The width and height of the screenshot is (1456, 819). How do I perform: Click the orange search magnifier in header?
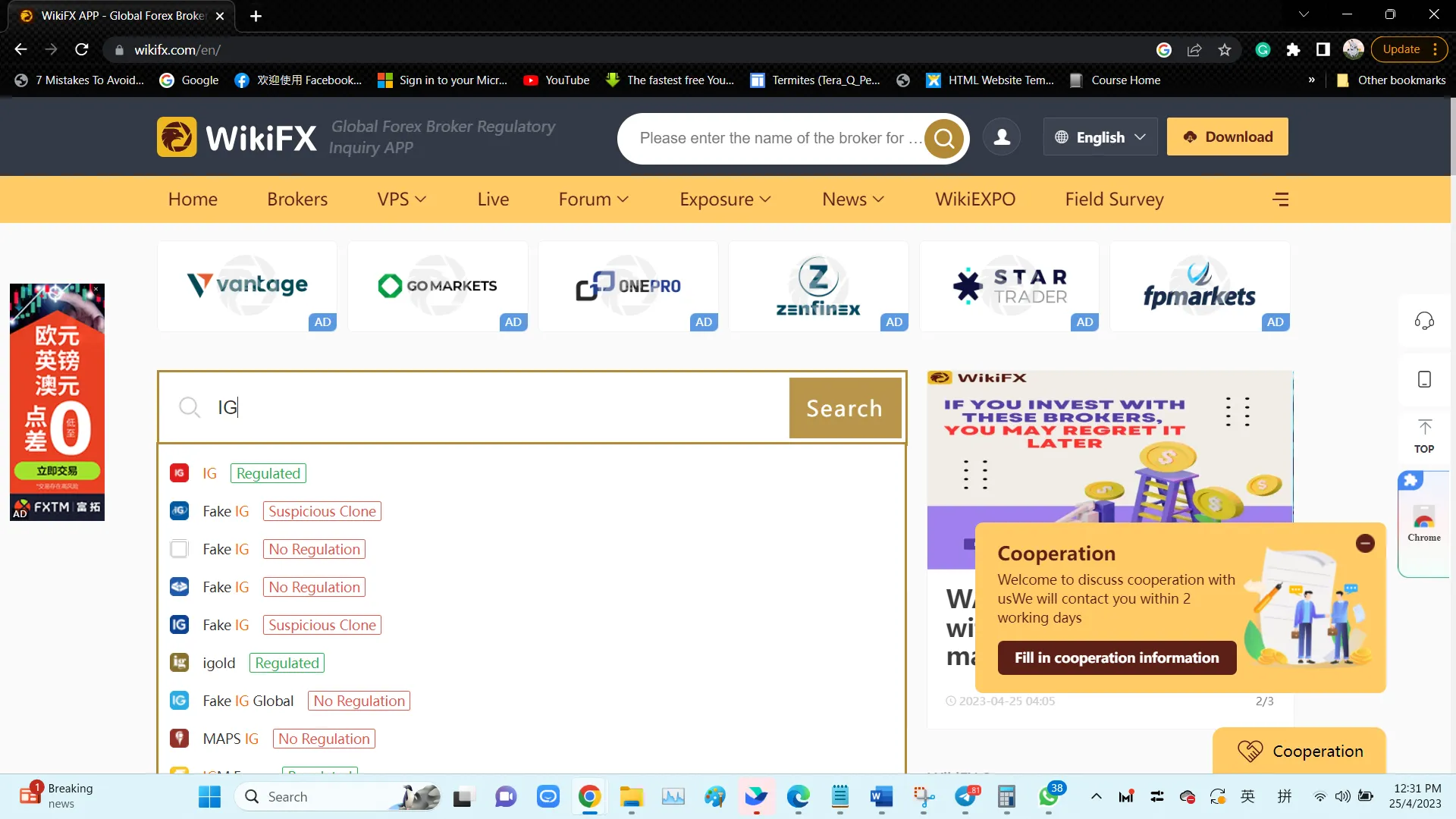pyautogui.click(x=944, y=139)
